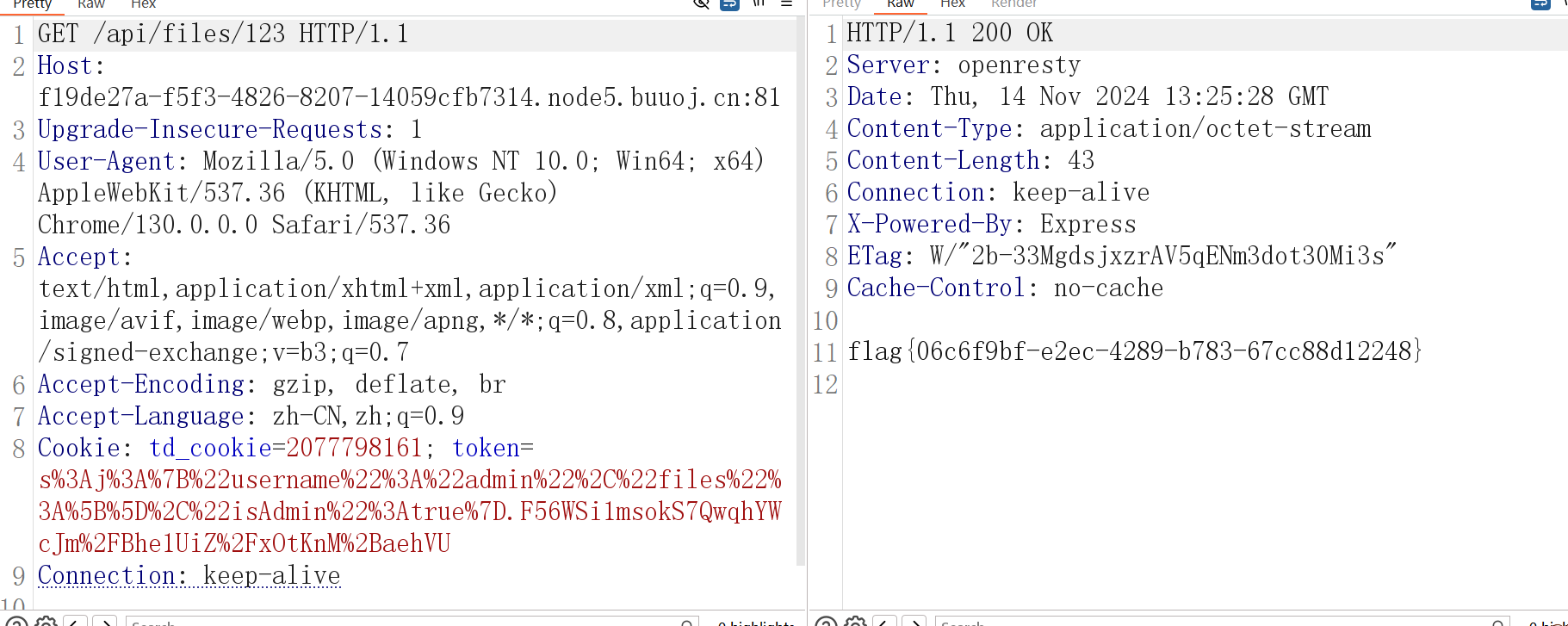Image resolution: width=1568 pixels, height=626 pixels.
Task: Click token value line starting s%3Aj%3A%7B
Action: click(x=409, y=480)
